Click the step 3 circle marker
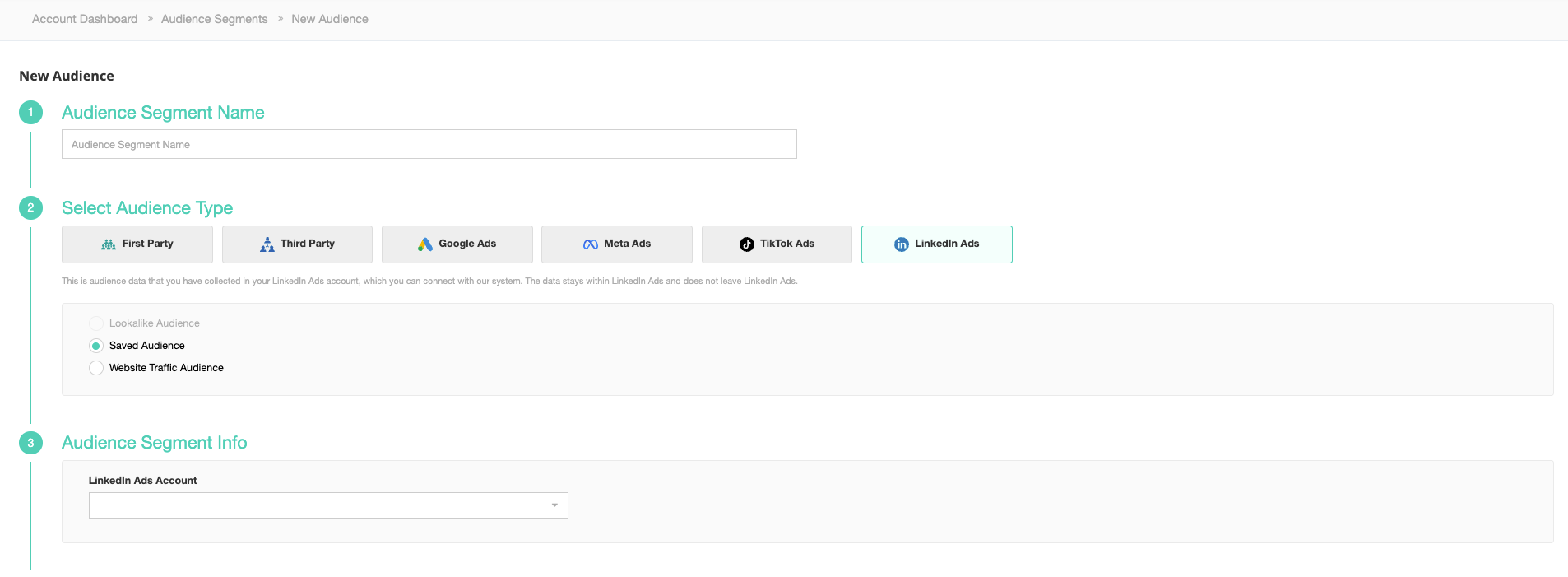Viewport: 1568px width, 577px height. pos(30,443)
